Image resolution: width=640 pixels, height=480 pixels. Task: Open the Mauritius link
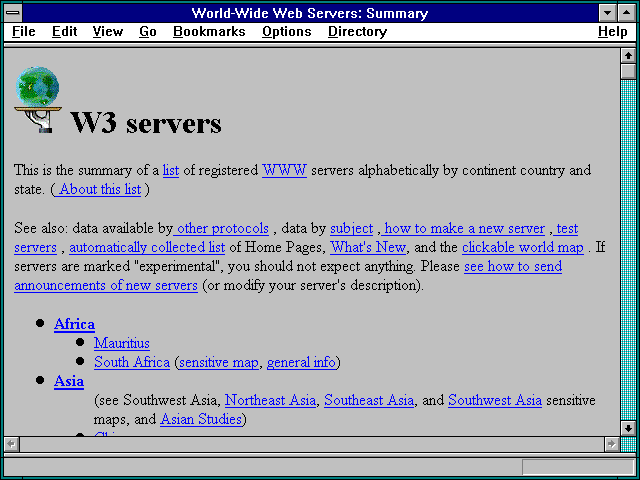(x=122, y=343)
